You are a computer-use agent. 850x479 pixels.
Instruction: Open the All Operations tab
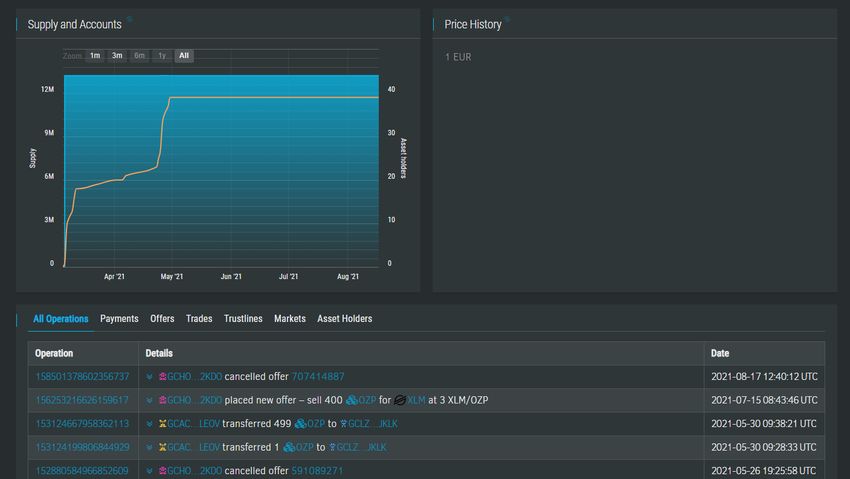61,319
